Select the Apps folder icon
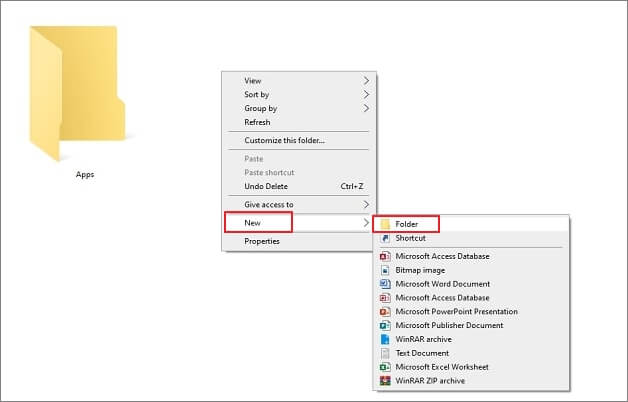Screen dimensions: 628x402 (77, 93)
